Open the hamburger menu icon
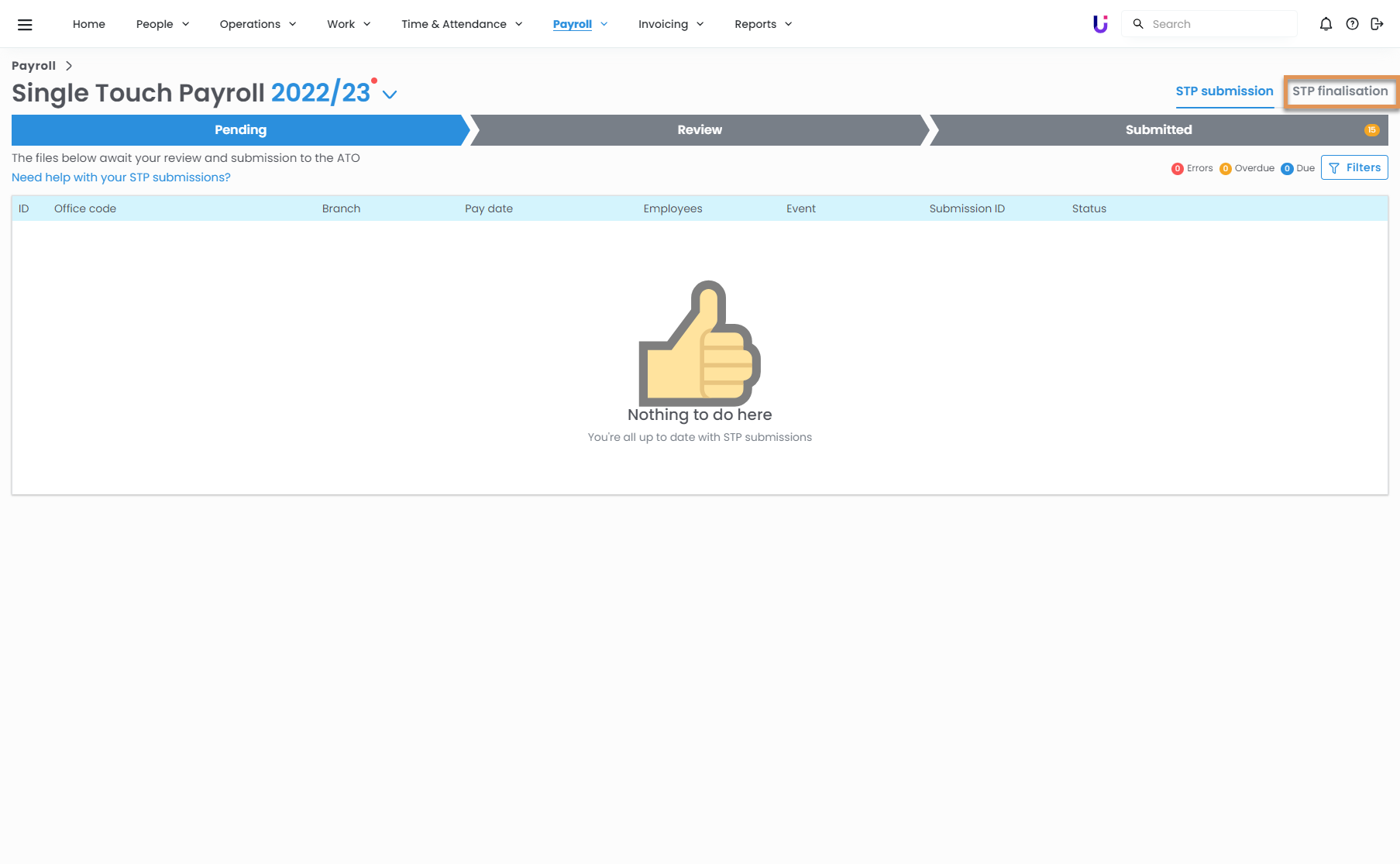Viewport: 1400px width, 864px height. (25, 25)
